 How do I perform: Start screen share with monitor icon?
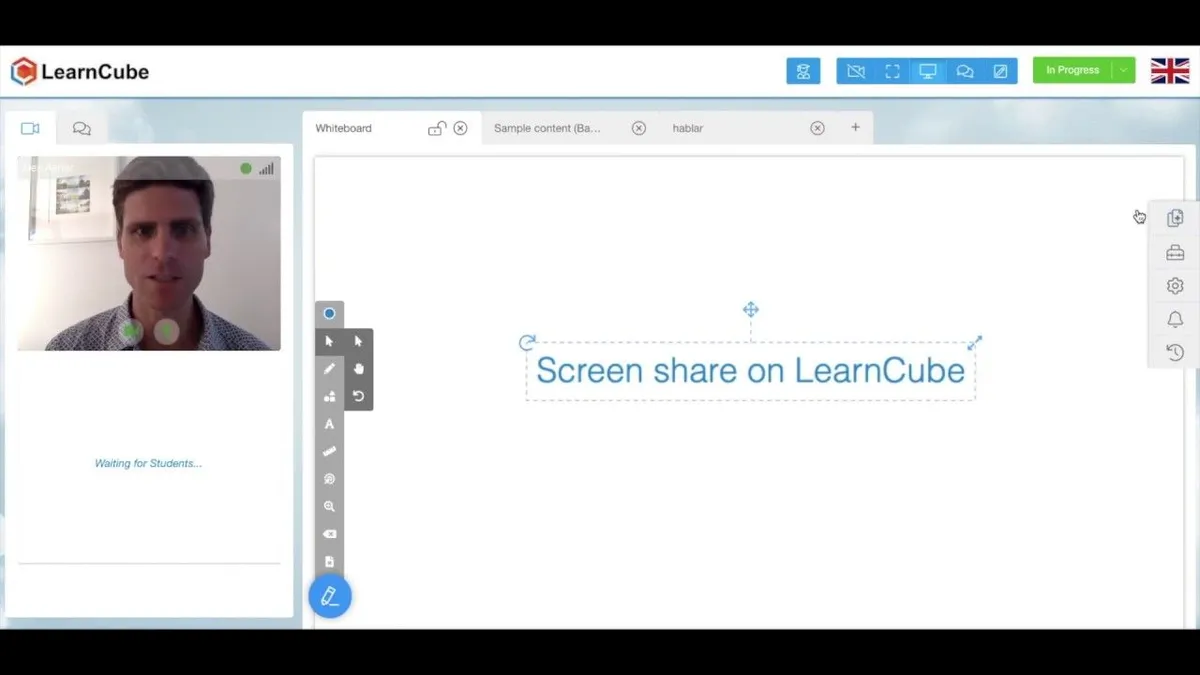[928, 71]
